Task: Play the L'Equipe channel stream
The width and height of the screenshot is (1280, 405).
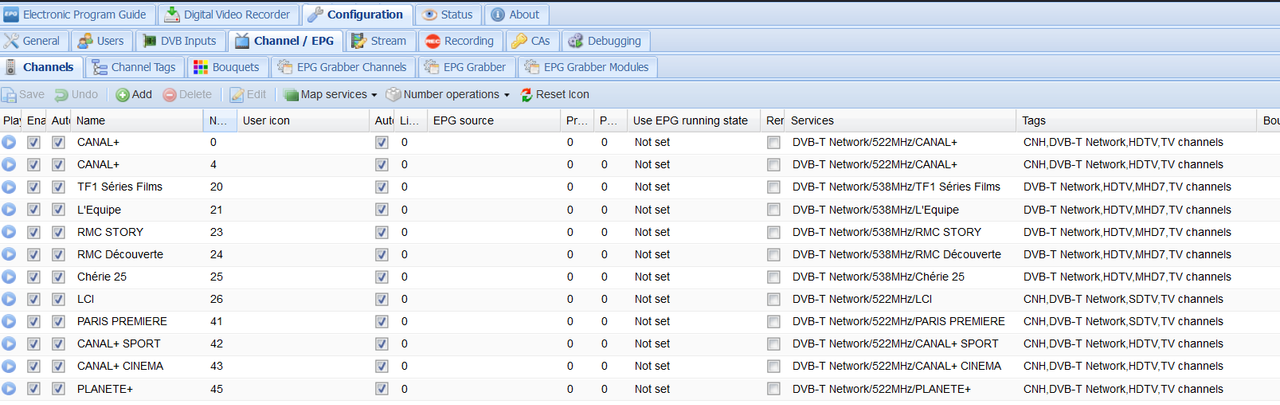Action: point(9,210)
